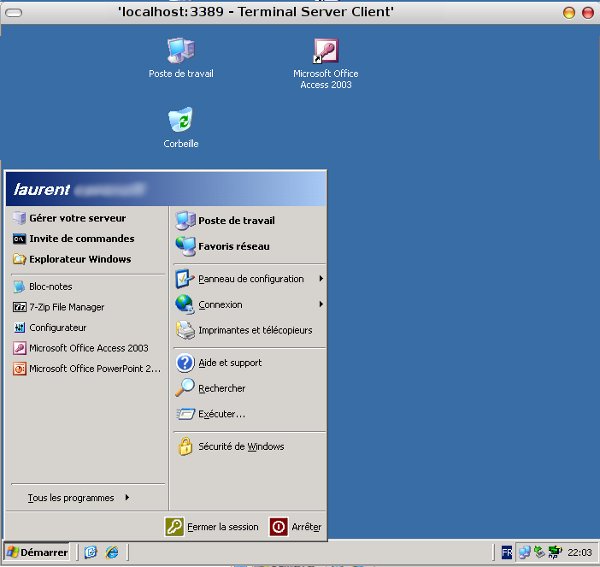Click show desktop quick launch icon

(91, 552)
